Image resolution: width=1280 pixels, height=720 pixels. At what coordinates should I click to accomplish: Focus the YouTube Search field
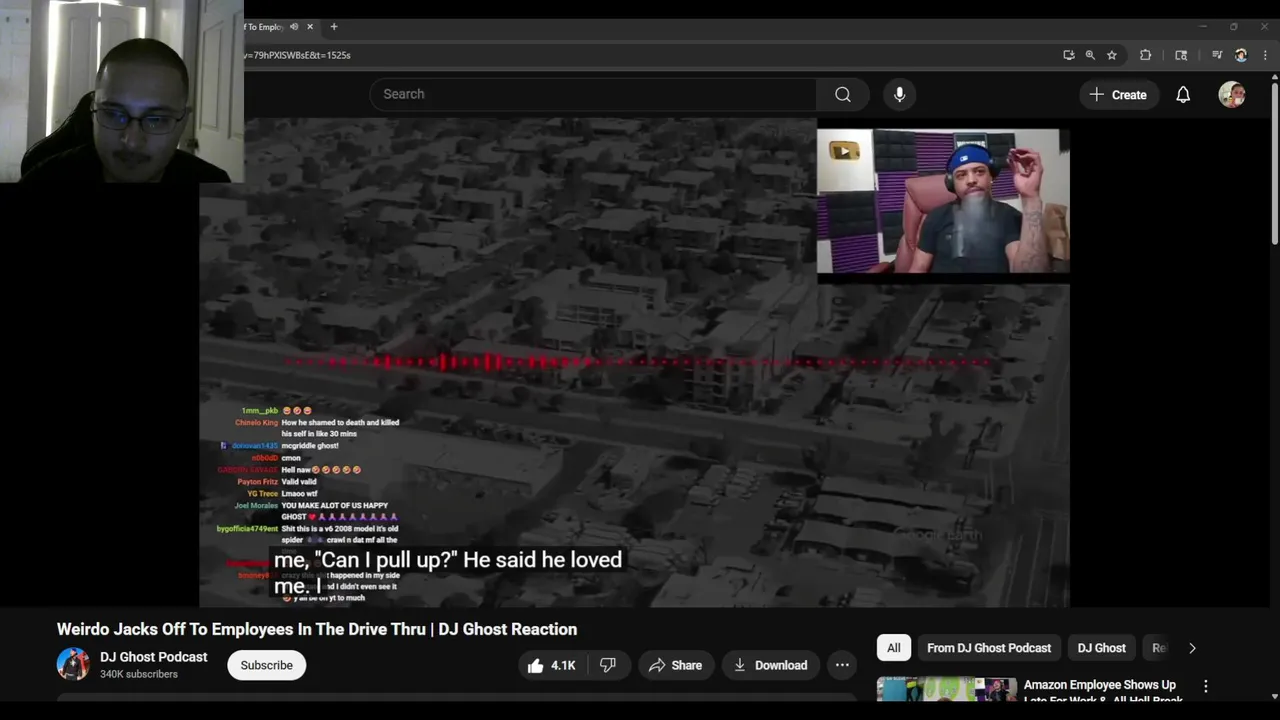point(594,94)
